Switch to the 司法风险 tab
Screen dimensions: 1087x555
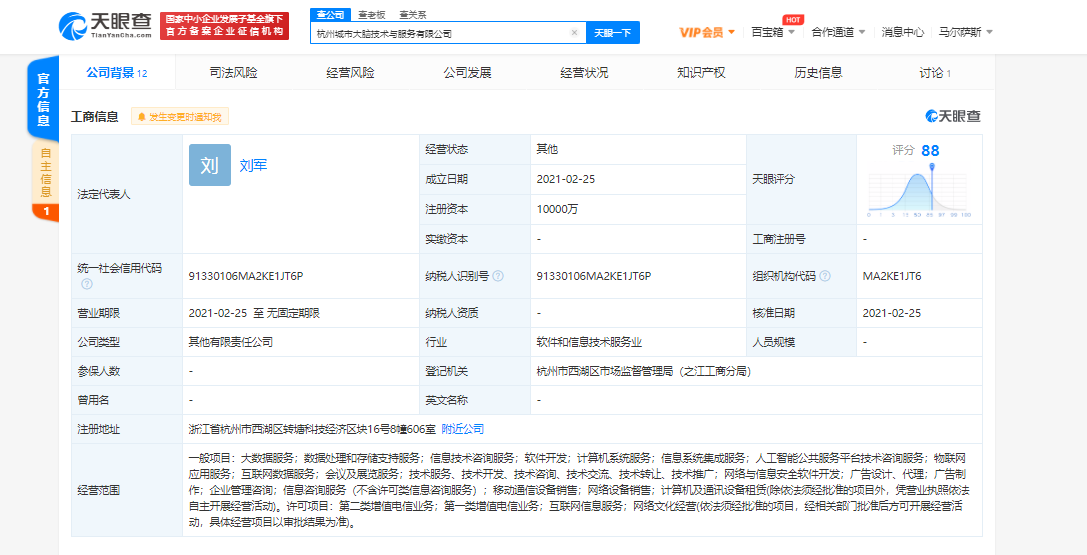[x=233, y=73]
